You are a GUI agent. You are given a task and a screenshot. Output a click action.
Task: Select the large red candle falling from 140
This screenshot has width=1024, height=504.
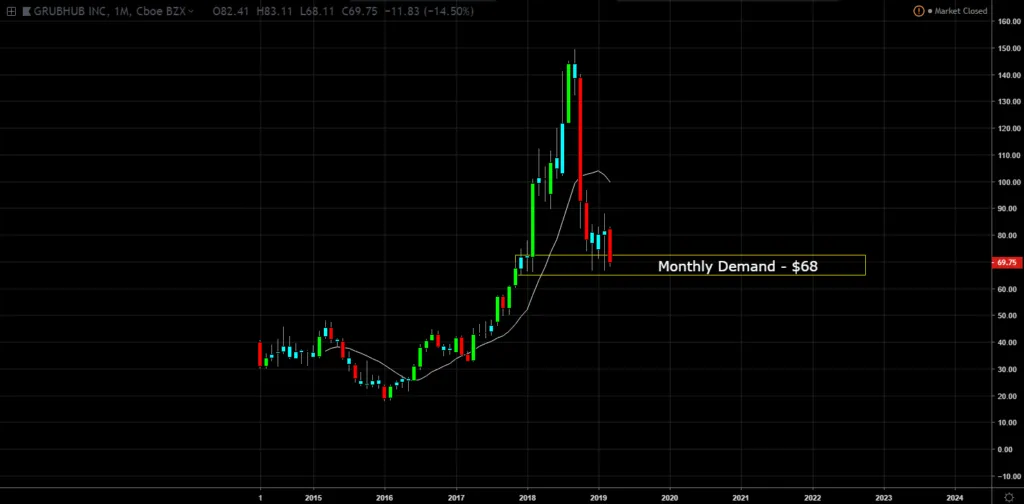click(580, 138)
